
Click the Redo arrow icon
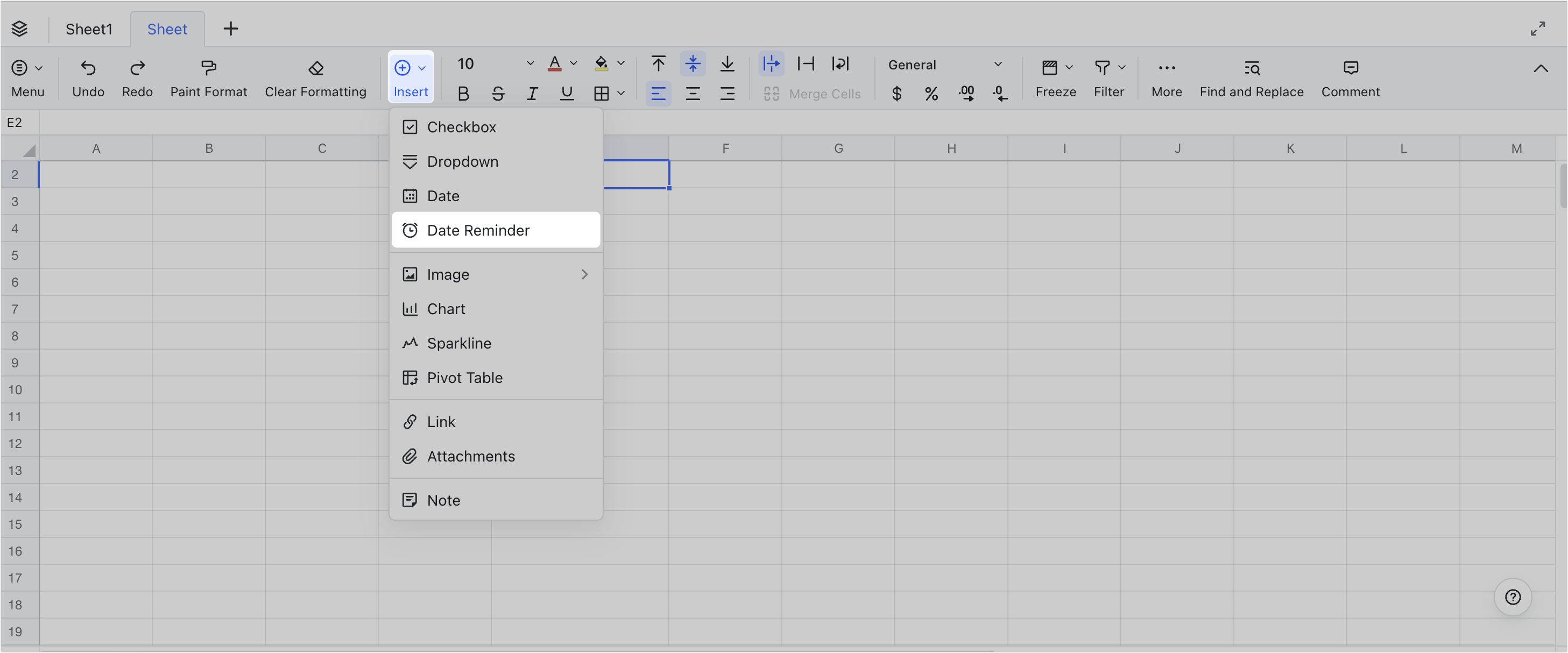click(x=138, y=68)
